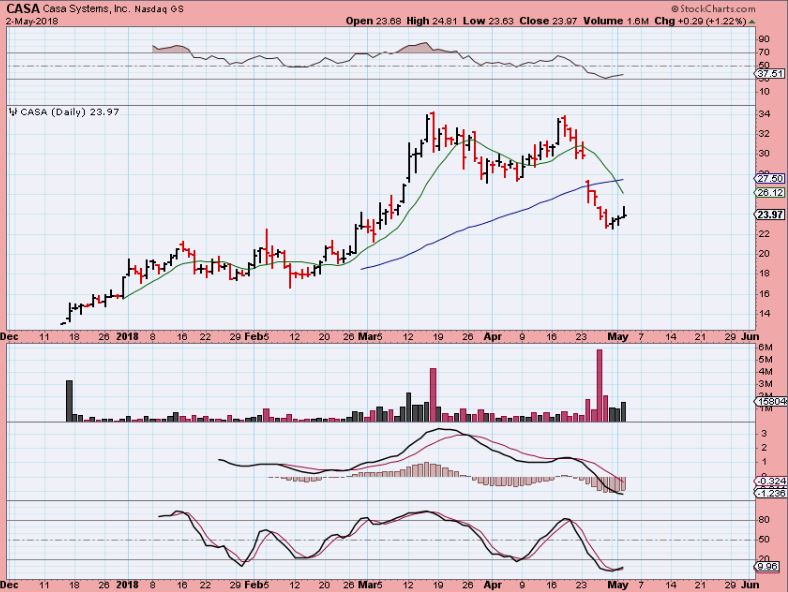Click the MACD value -1.236 tag
788x592 pixels.
[x=771, y=493]
